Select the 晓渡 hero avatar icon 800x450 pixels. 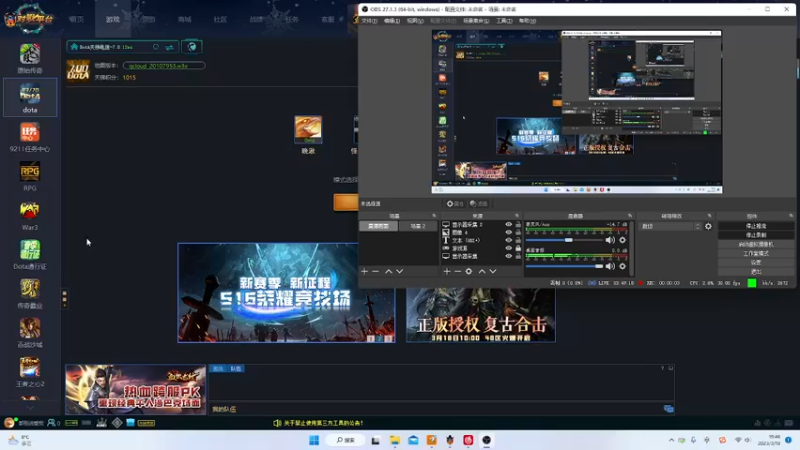[308, 130]
